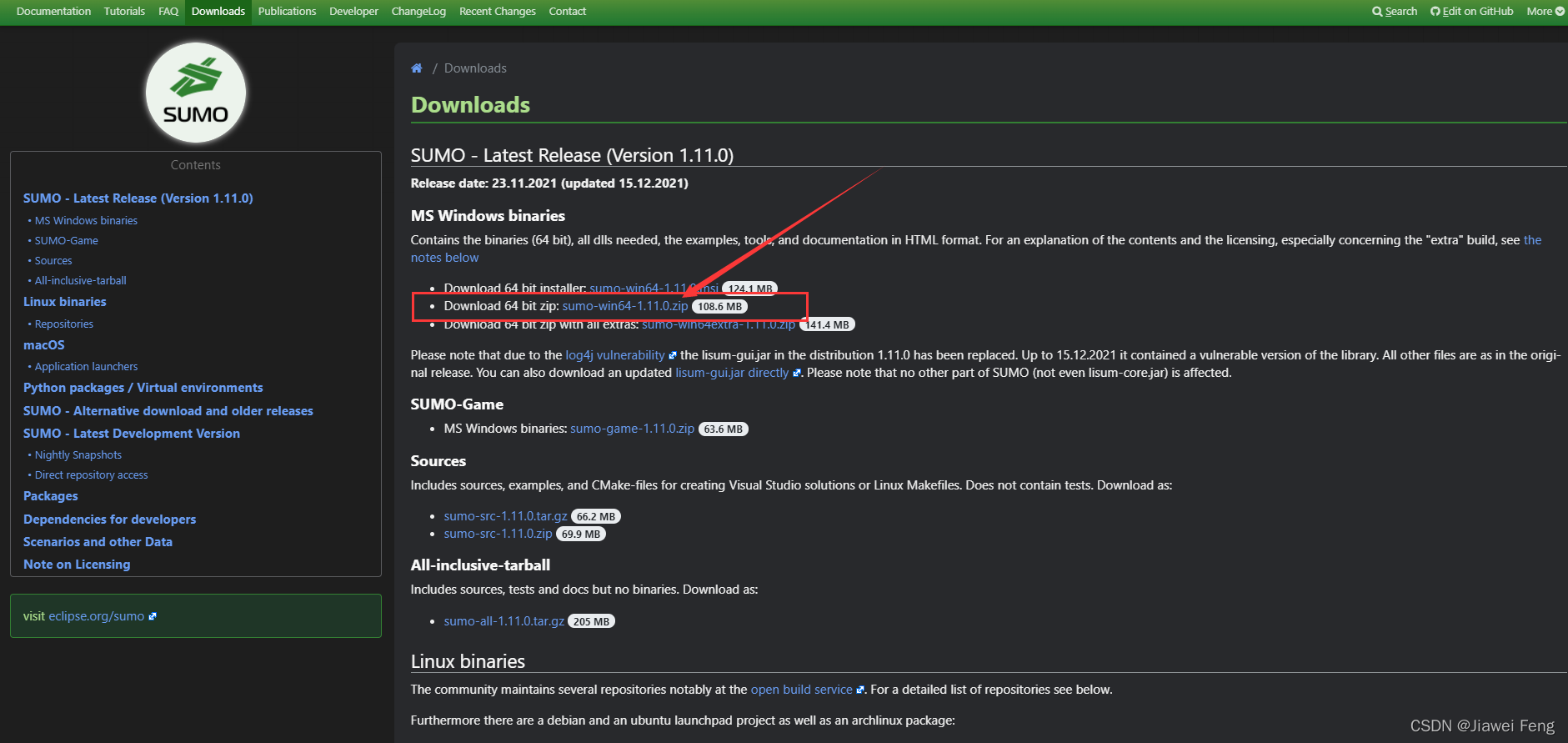Screen dimensions: 1568x743
Task: Download sumo-win64extra-1.11.0.zip with extras
Action: click(719, 324)
